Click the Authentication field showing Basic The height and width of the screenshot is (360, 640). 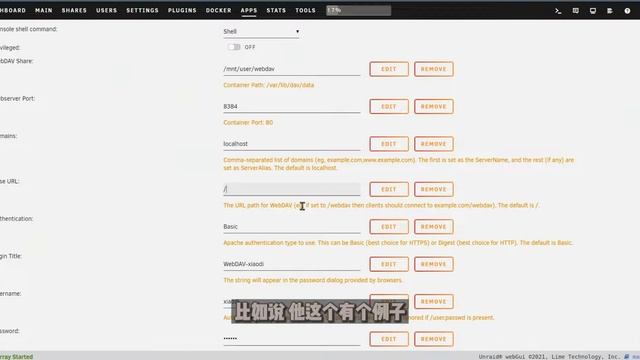coord(291,227)
